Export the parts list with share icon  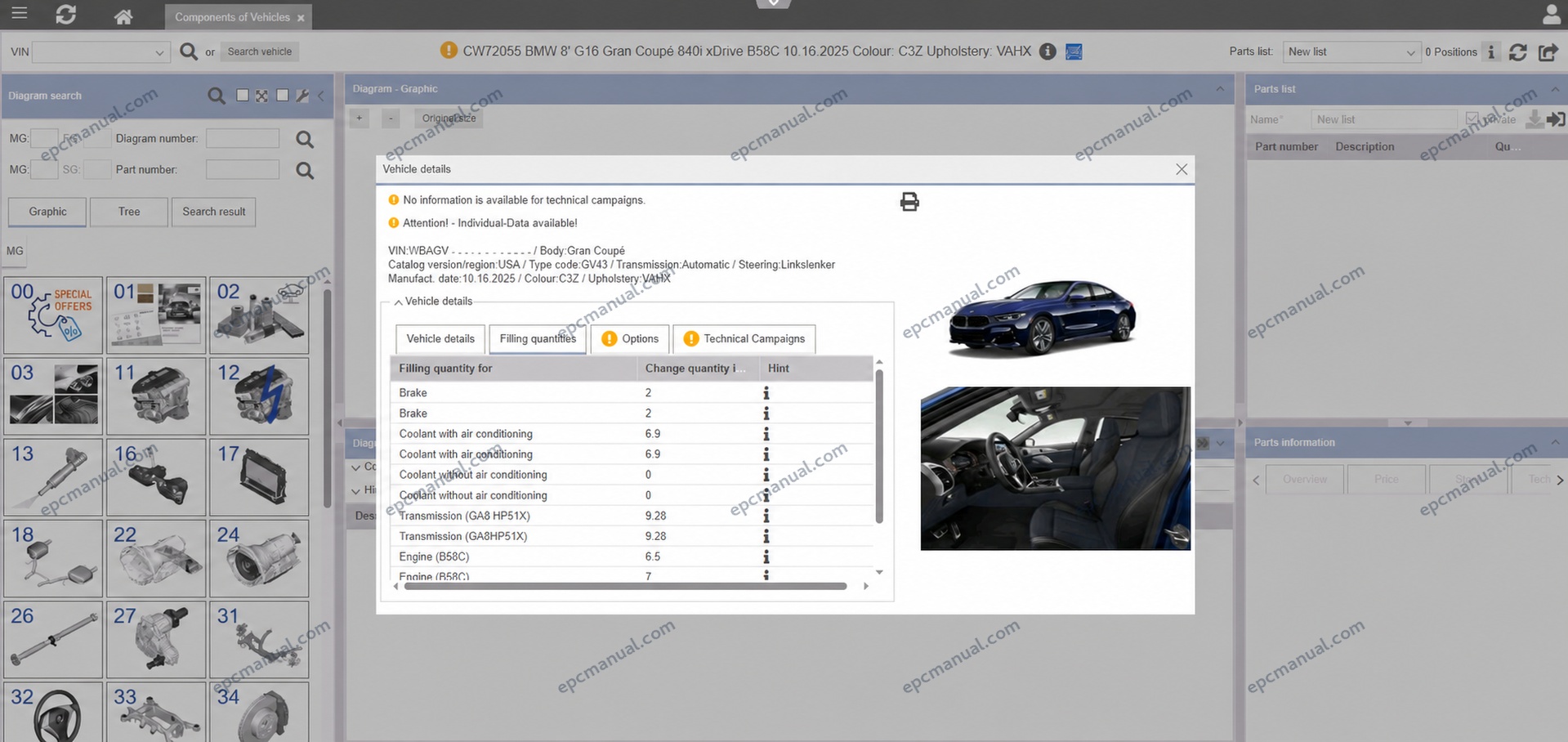[1548, 51]
